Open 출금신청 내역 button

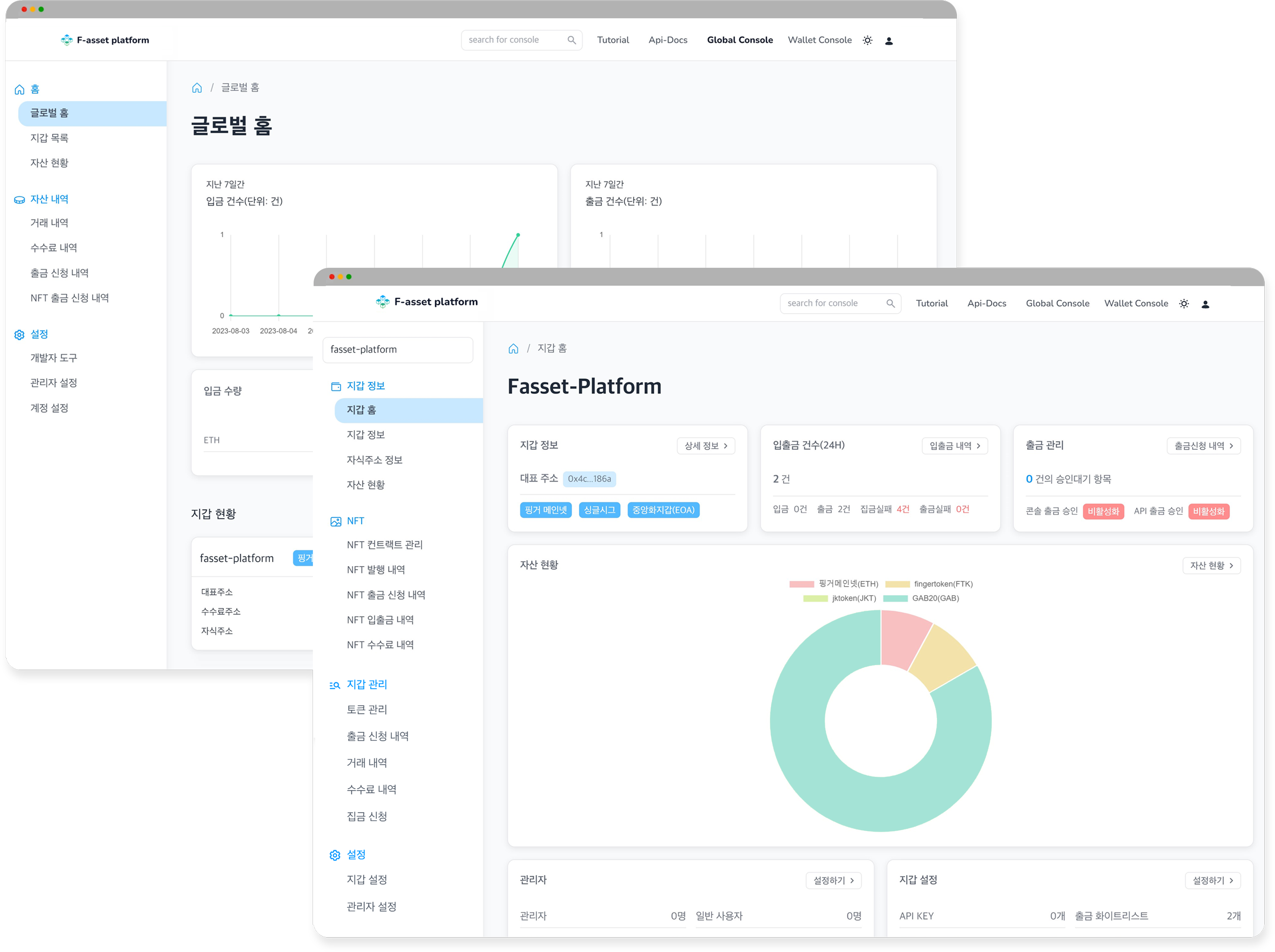1204,446
